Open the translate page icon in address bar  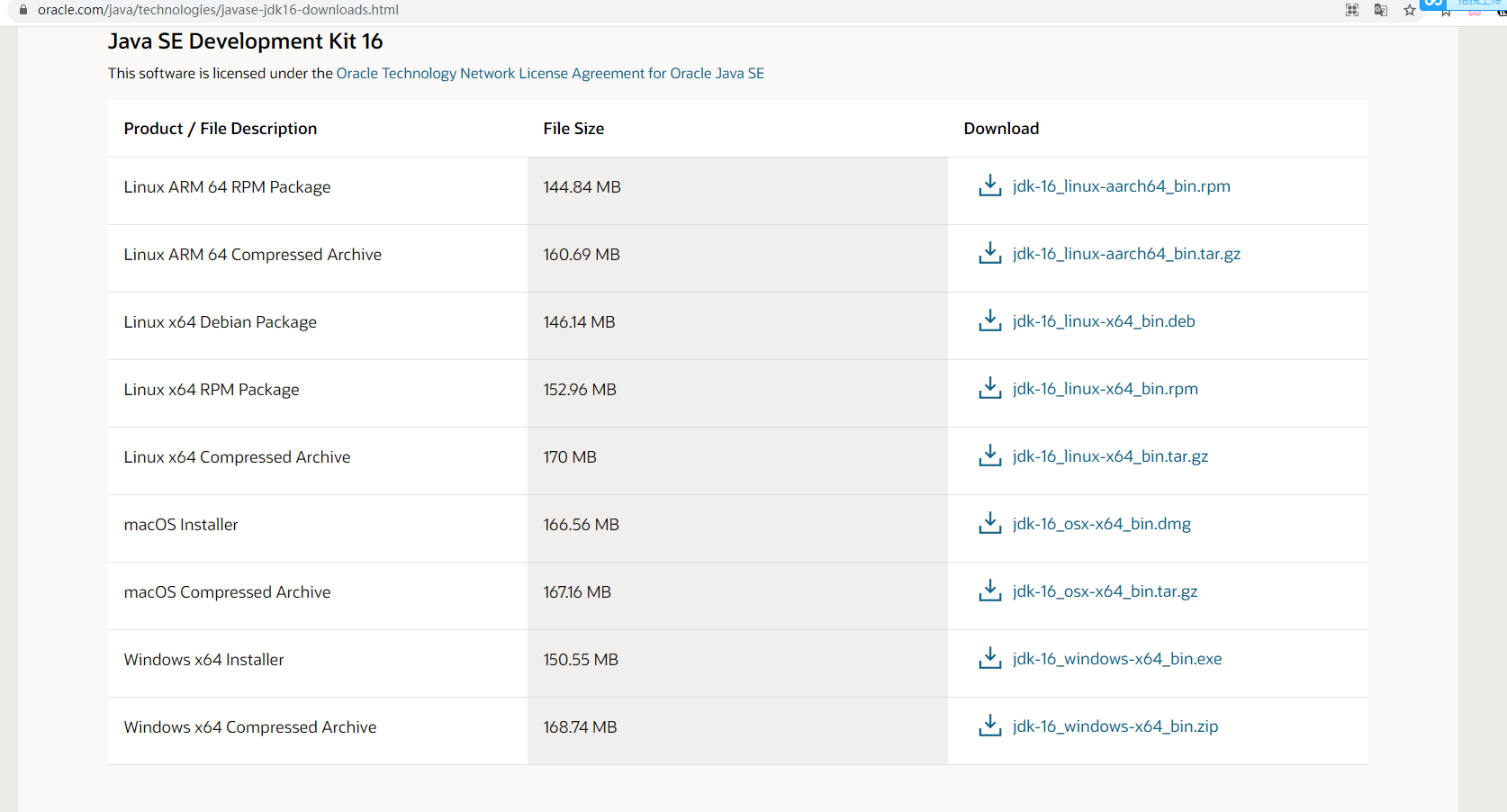[x=1380, y=10]
